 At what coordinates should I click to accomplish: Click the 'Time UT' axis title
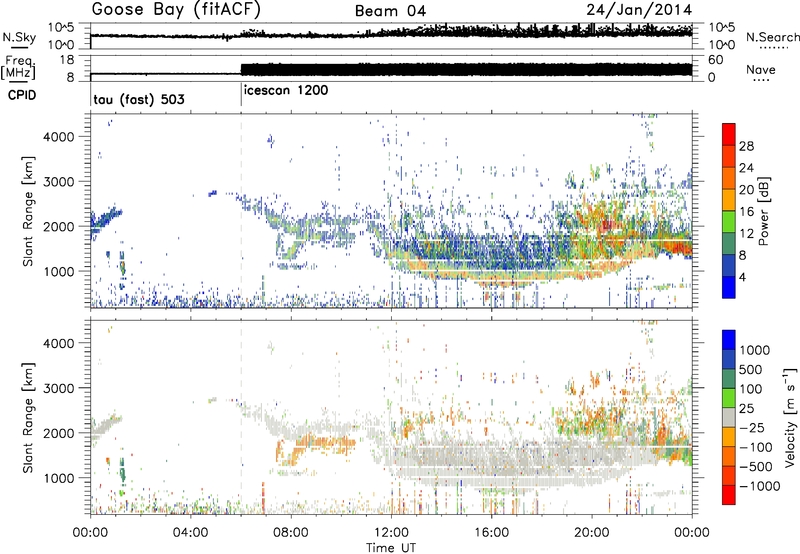(391, 548)
